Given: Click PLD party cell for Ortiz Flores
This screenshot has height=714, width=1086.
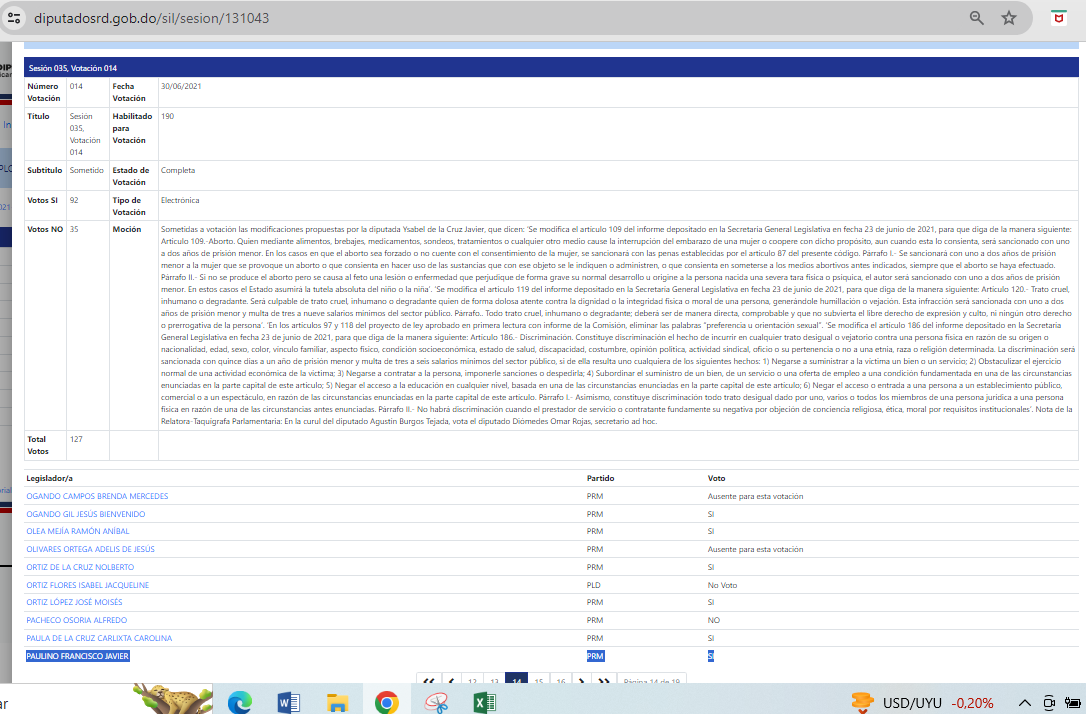Looking at the screenshot, I should click(x=594, y=585).
